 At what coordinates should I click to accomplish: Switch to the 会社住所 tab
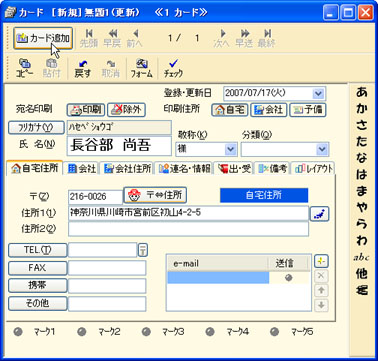point(127,169)
